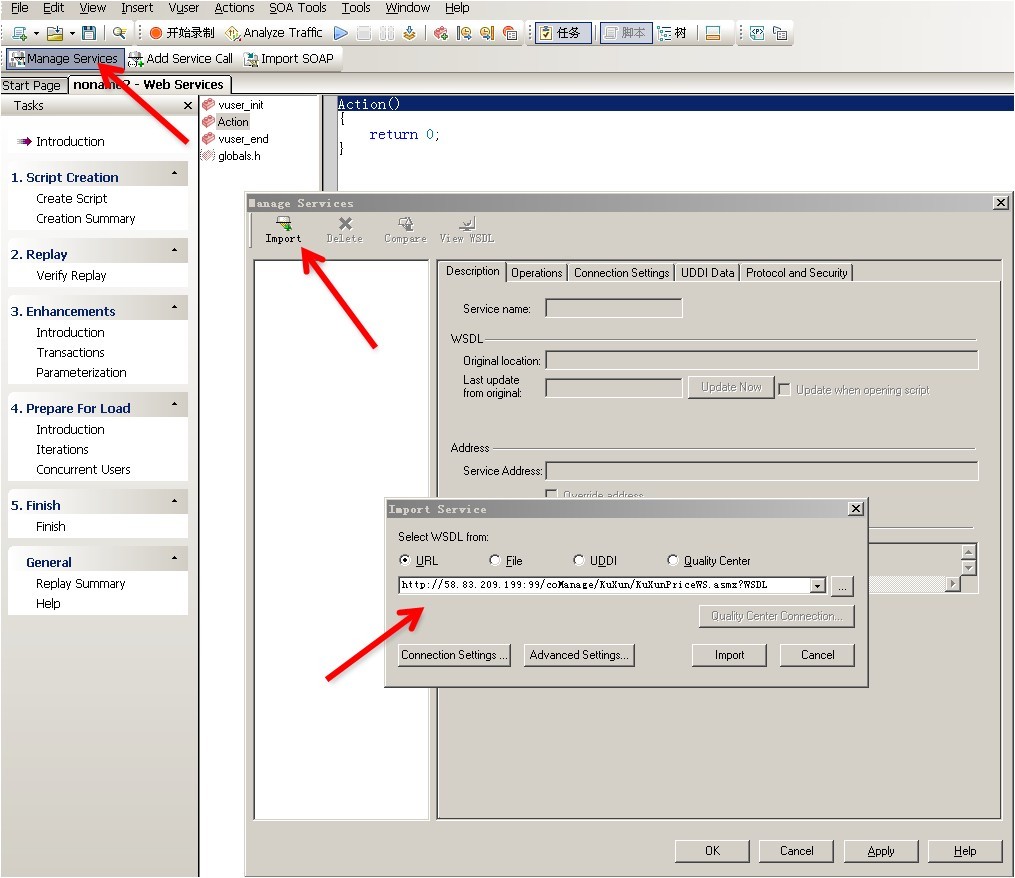Click Delete icon in Manage Services toolbar

(344, 230)
